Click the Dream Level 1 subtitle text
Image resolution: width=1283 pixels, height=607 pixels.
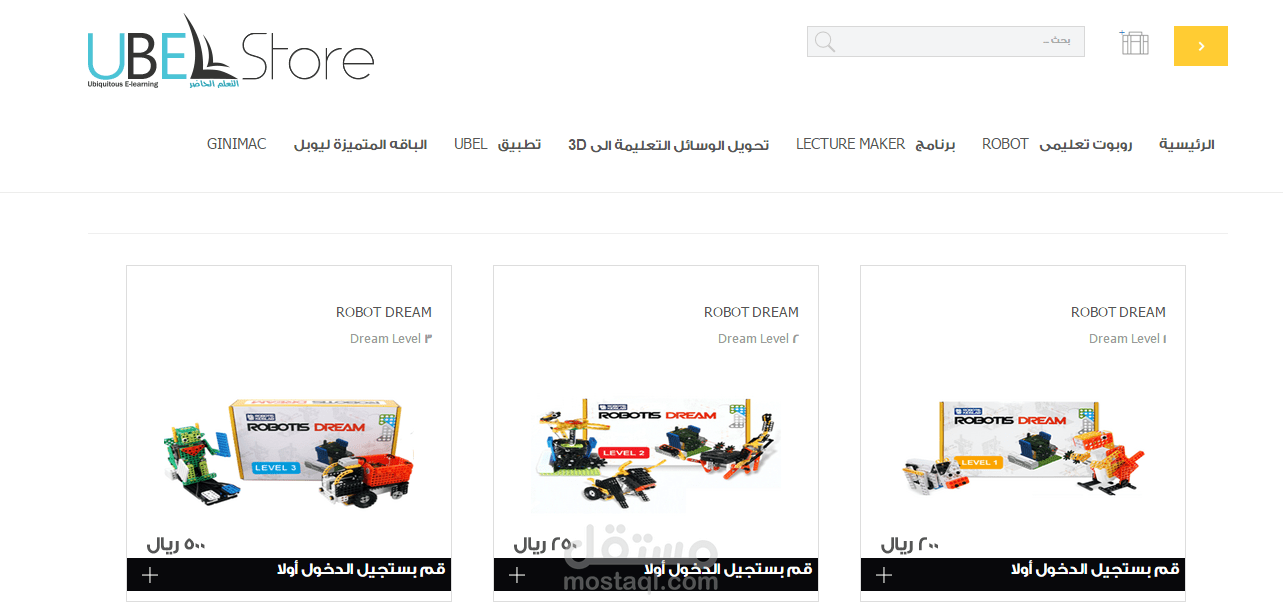[1127, 339]
